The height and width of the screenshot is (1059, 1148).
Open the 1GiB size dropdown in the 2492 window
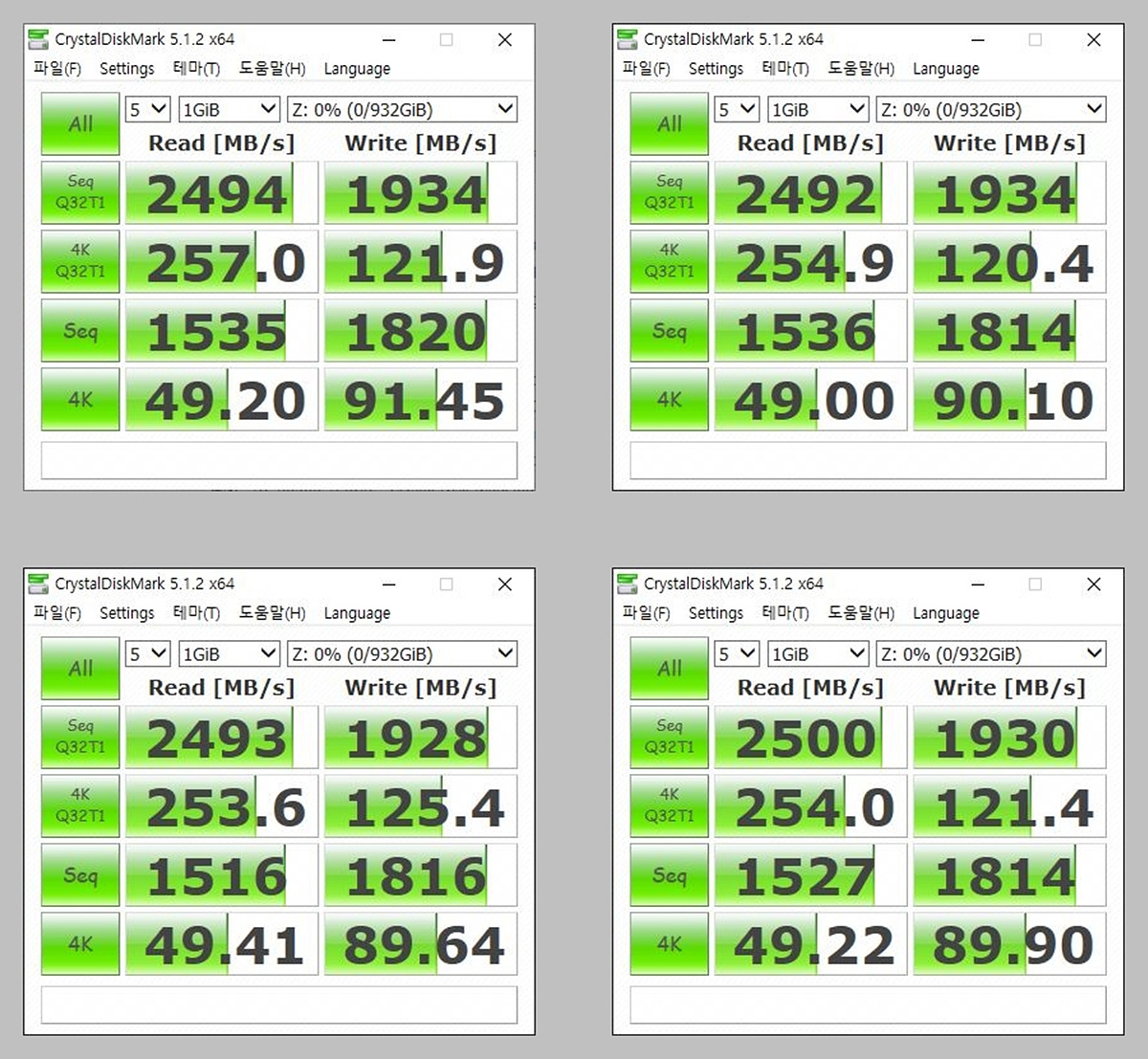818,109
